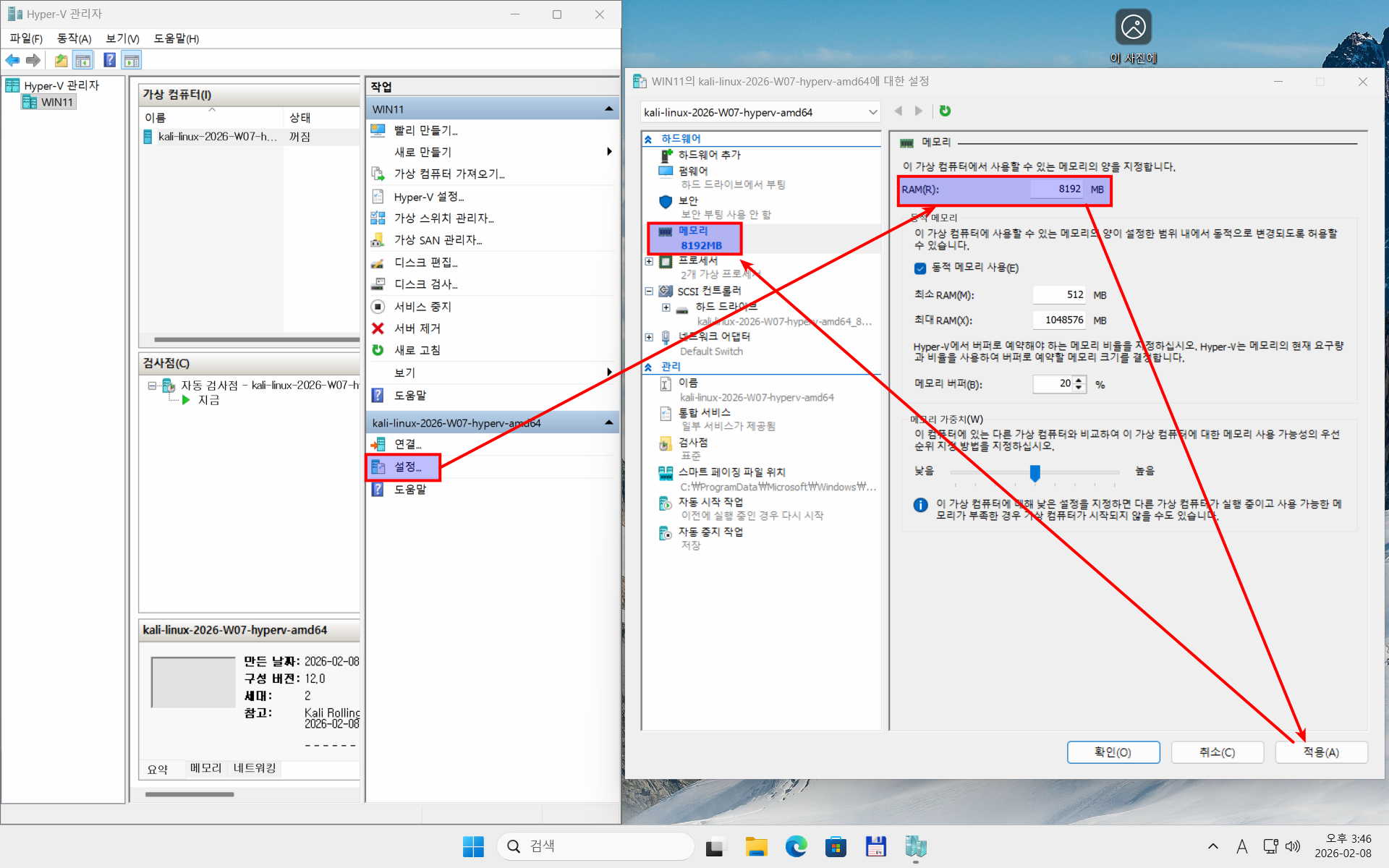Toggle 동적 메모리 사용 checkbox
This screenshot has height=868, width=1389.
tap(920, 268)
